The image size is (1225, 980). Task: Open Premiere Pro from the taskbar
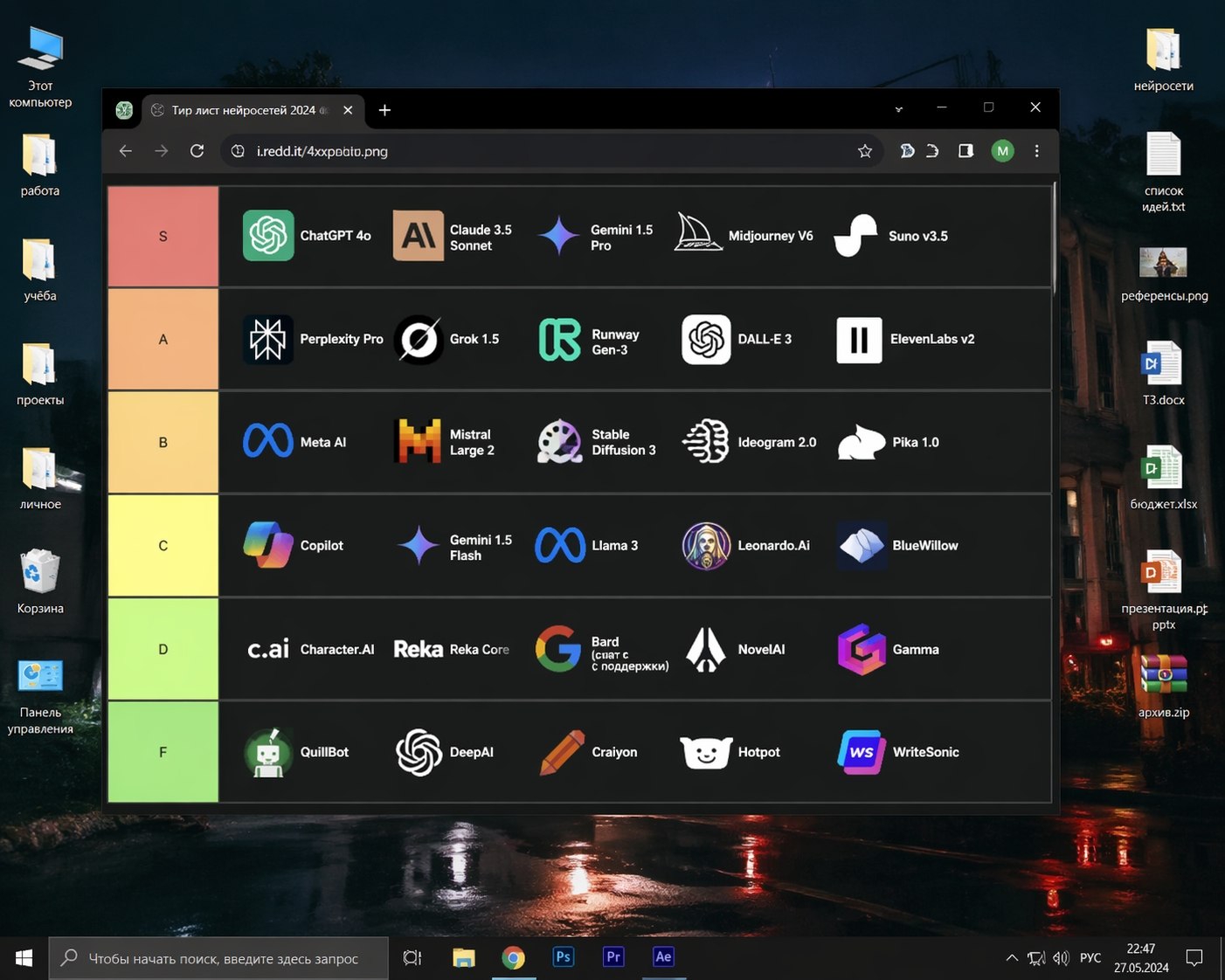(613, 957)
